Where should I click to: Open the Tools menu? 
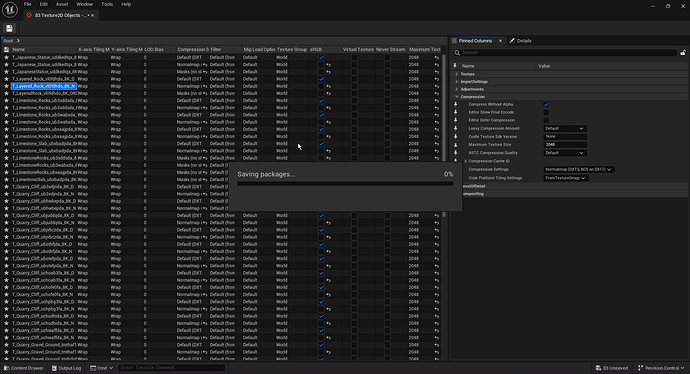point(107,4)
